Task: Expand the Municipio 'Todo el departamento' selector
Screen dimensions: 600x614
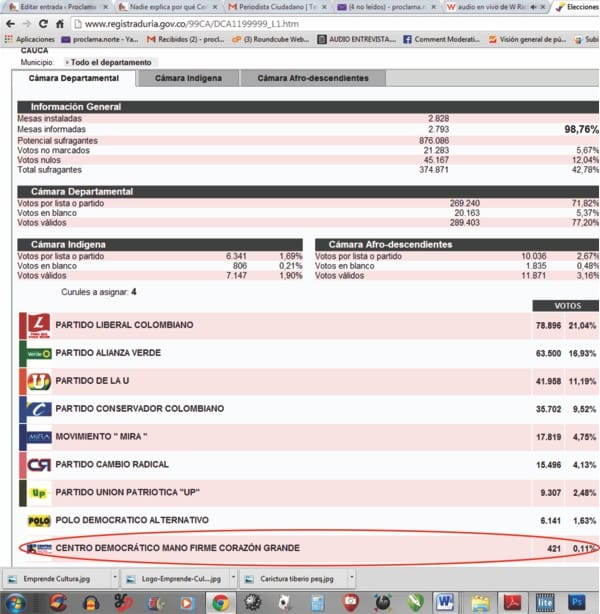Action: tap(108, 62)
